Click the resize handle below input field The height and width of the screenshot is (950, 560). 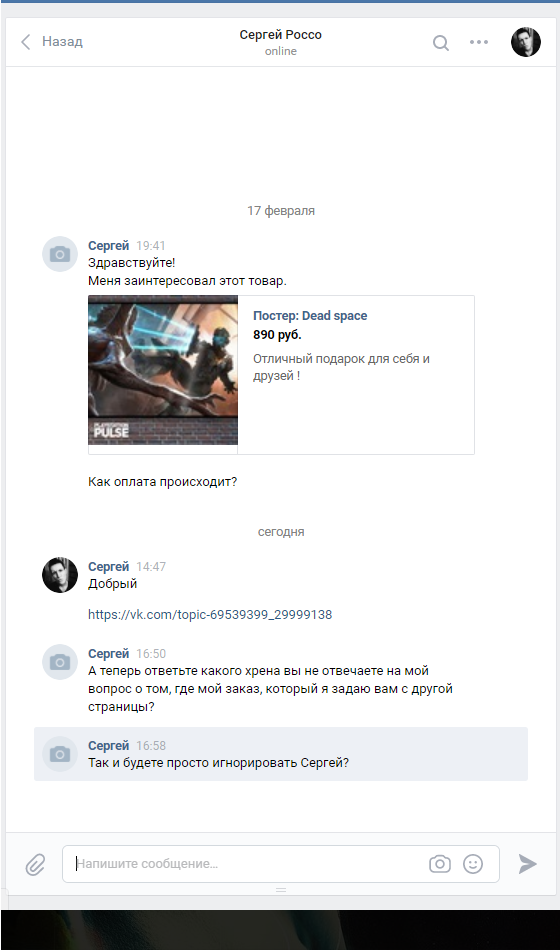[x=281, y=889]
